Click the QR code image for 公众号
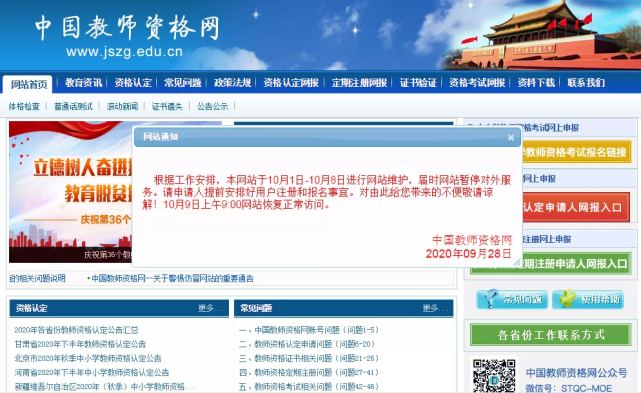 494,375
